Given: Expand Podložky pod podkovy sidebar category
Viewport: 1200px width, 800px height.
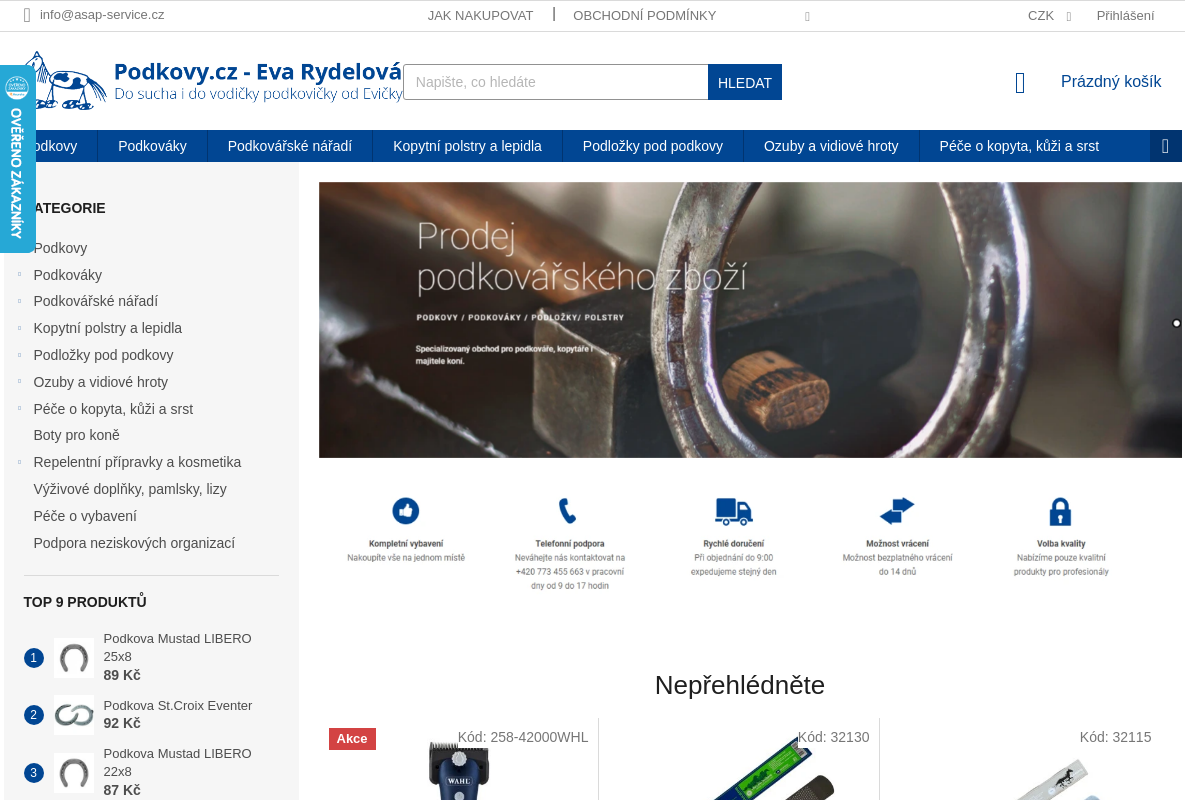Looking at the screenshot, I should (19, 355).
